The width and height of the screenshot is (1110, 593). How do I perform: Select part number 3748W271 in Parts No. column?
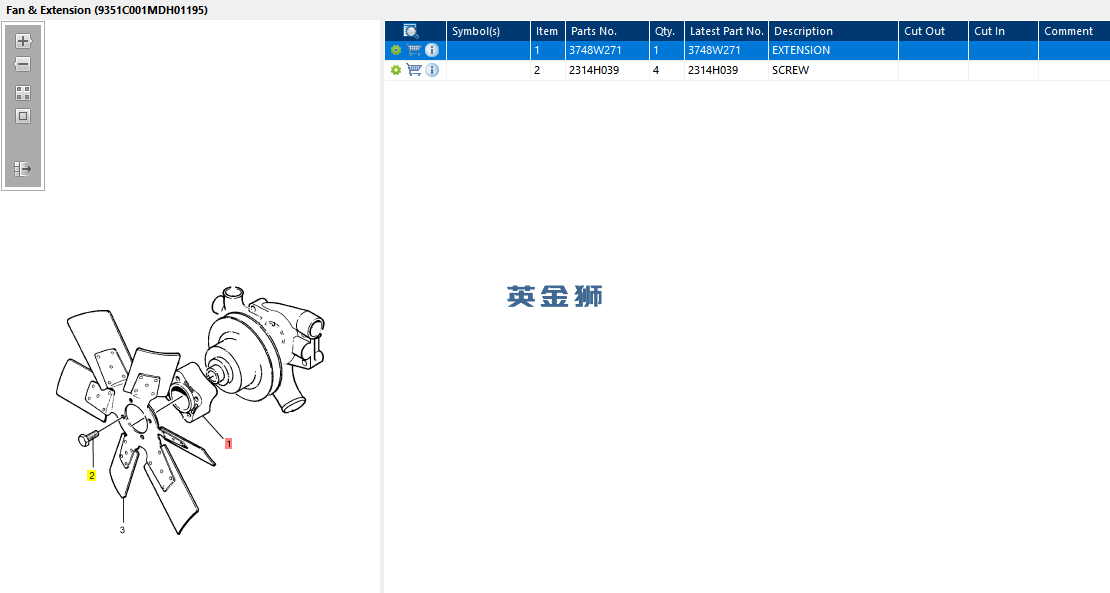point(595,50)
